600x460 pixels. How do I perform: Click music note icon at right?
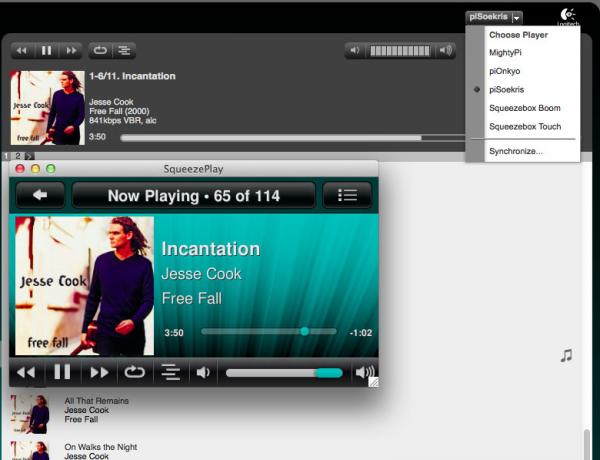click(566, 355)
